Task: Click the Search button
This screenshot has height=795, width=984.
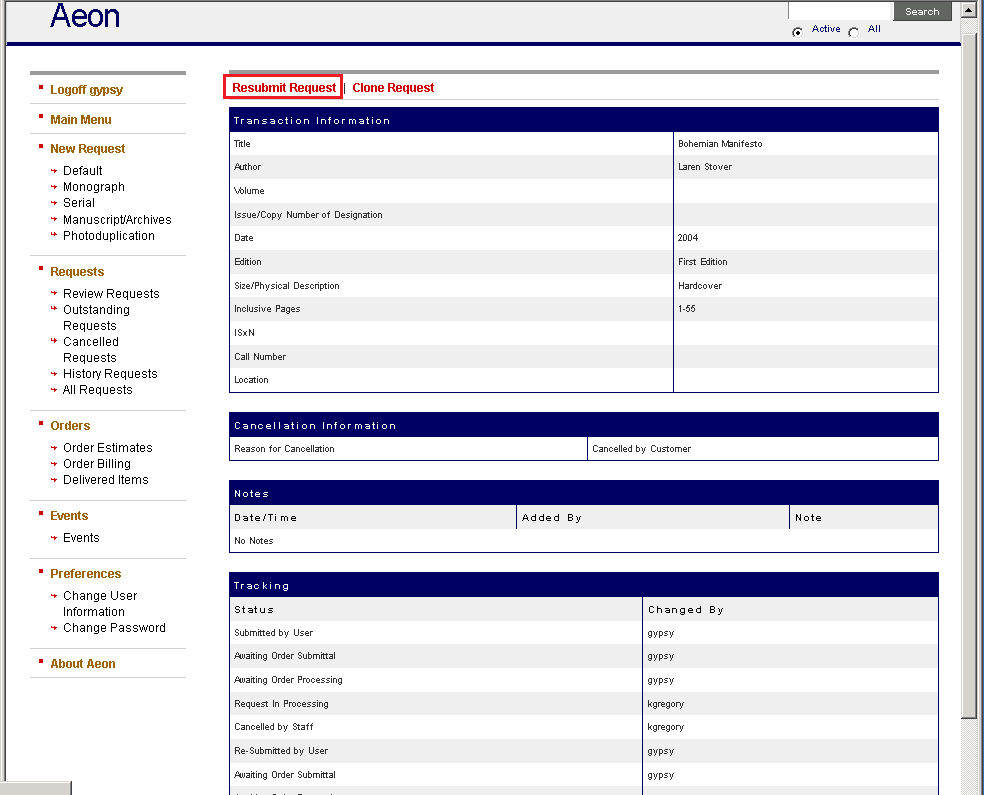Action: coord(921,11)
